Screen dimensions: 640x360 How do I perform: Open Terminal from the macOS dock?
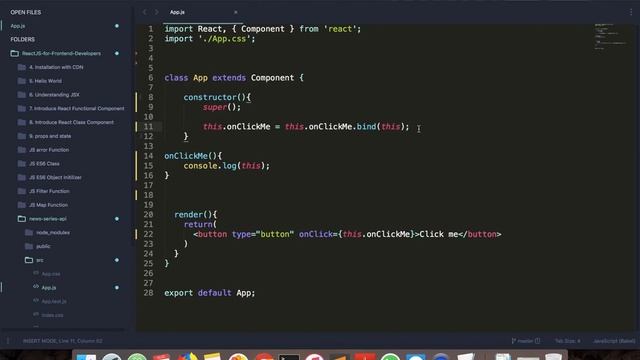tap(289, 357)
